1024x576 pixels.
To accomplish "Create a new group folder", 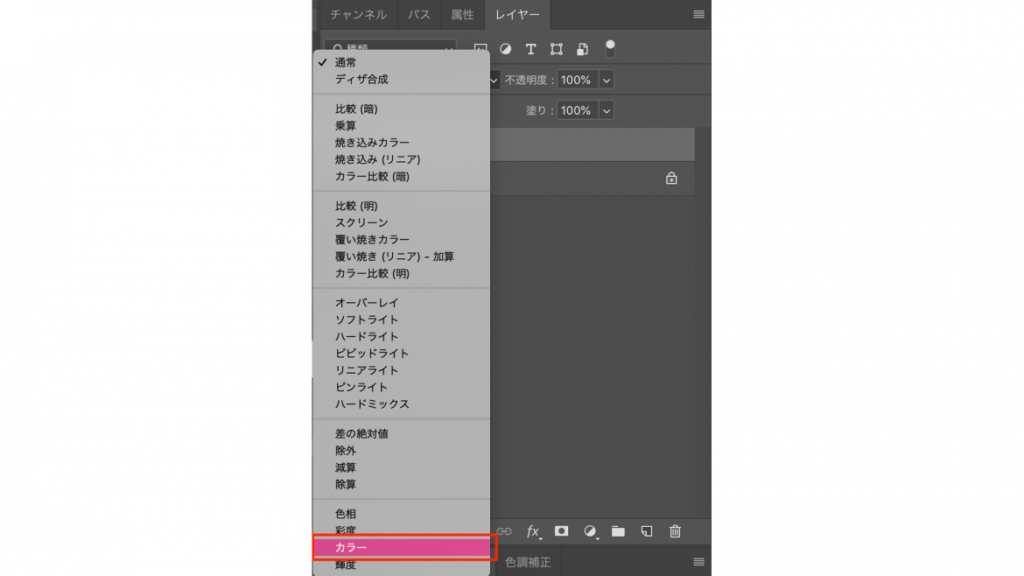I will pyautogui.click(x=618, y=531).
